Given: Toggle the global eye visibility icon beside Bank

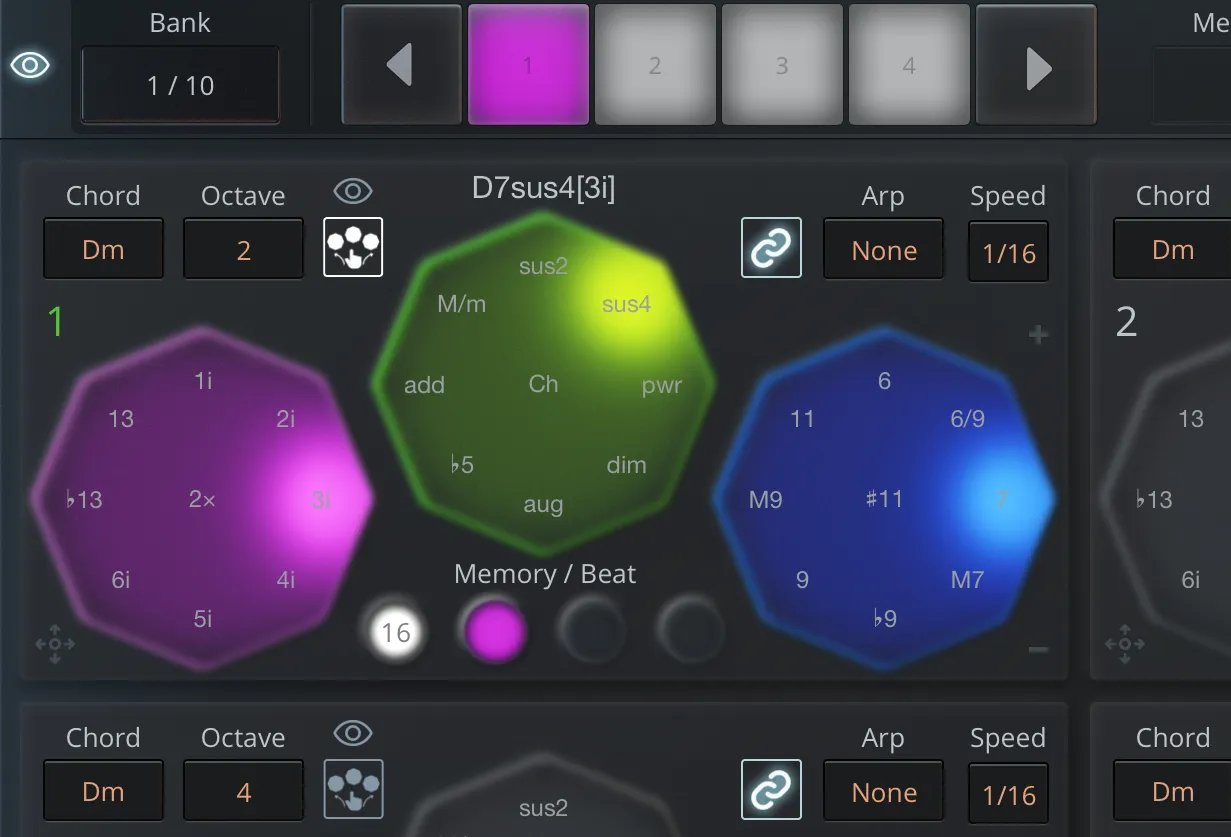Looking at the screenshot, I should [30, 66].
